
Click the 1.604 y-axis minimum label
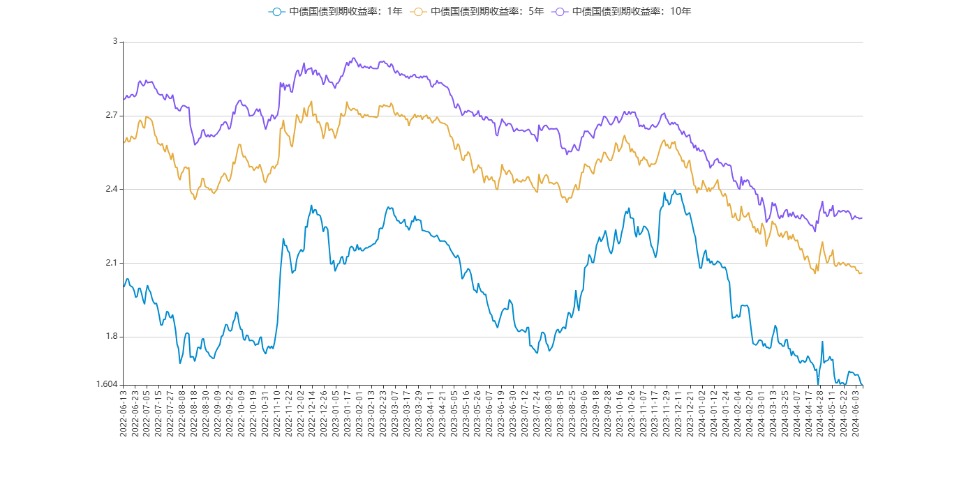coord(105,384)
